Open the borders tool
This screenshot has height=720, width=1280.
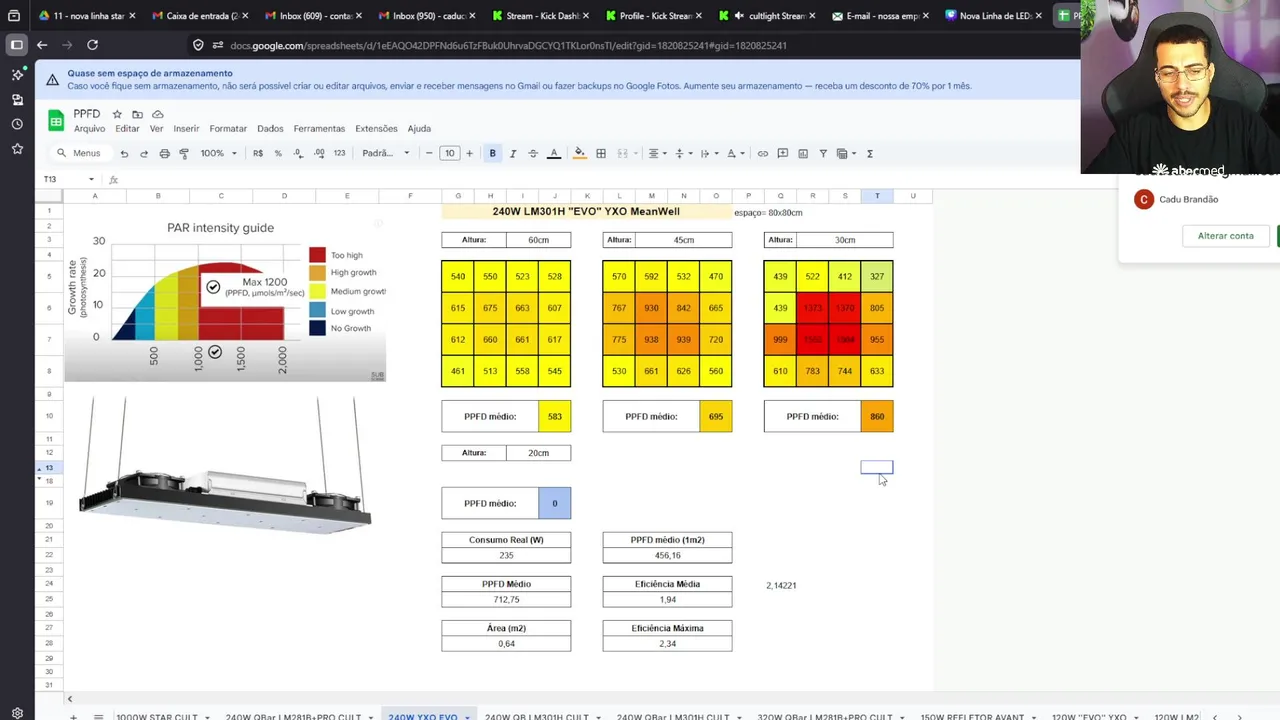[601, 153]
